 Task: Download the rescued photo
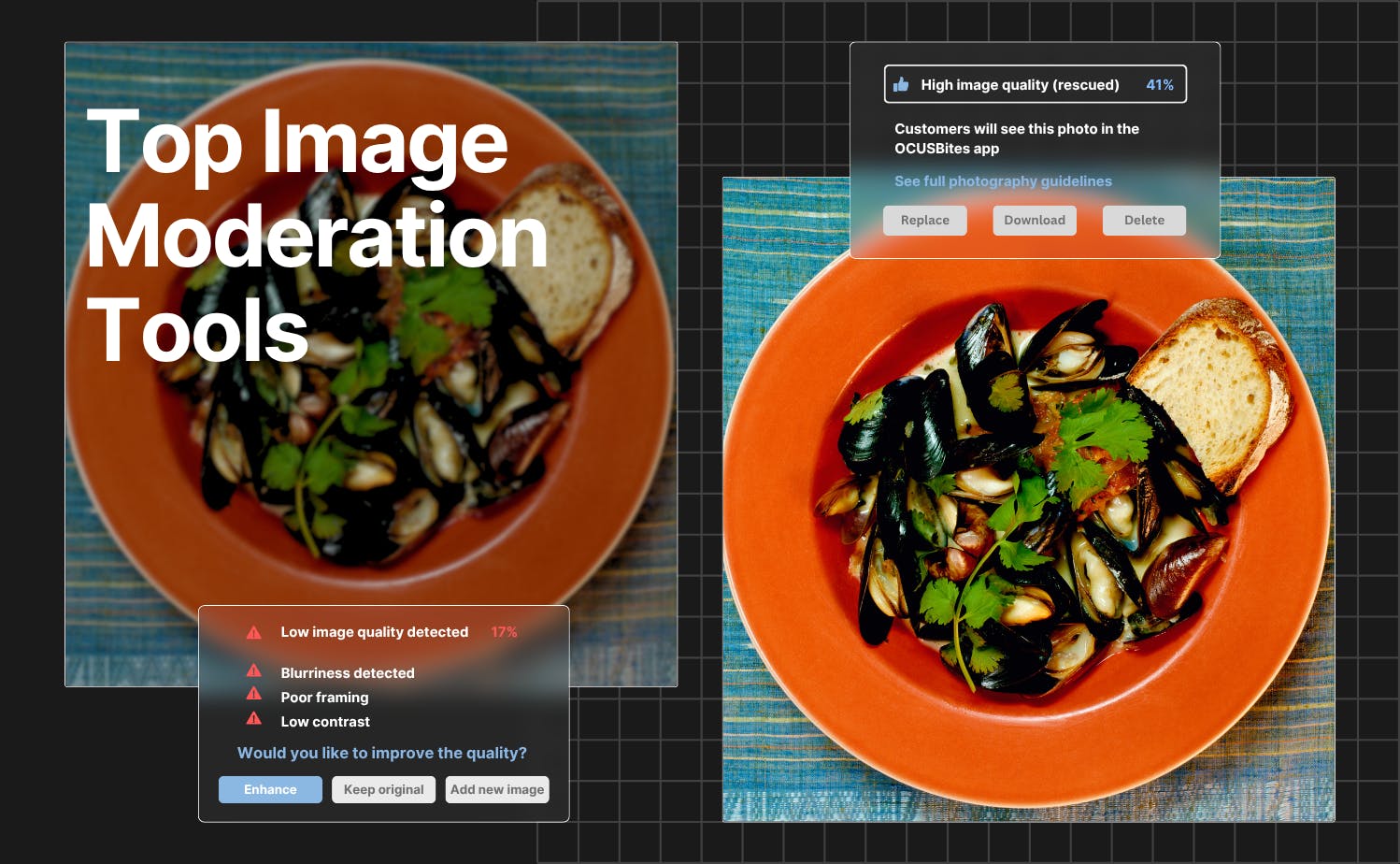pyautogui.click(x=1035, y=221)
